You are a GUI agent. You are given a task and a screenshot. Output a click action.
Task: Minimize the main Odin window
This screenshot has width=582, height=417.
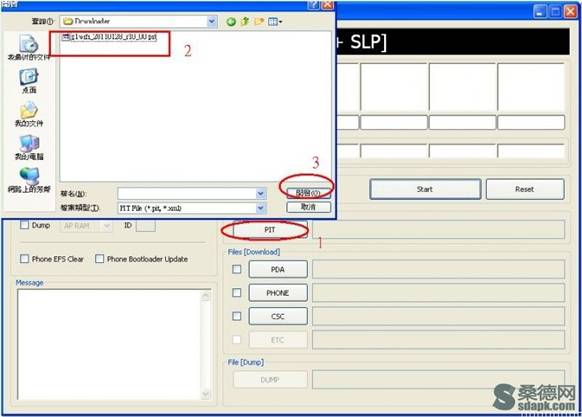coord(540,12)
